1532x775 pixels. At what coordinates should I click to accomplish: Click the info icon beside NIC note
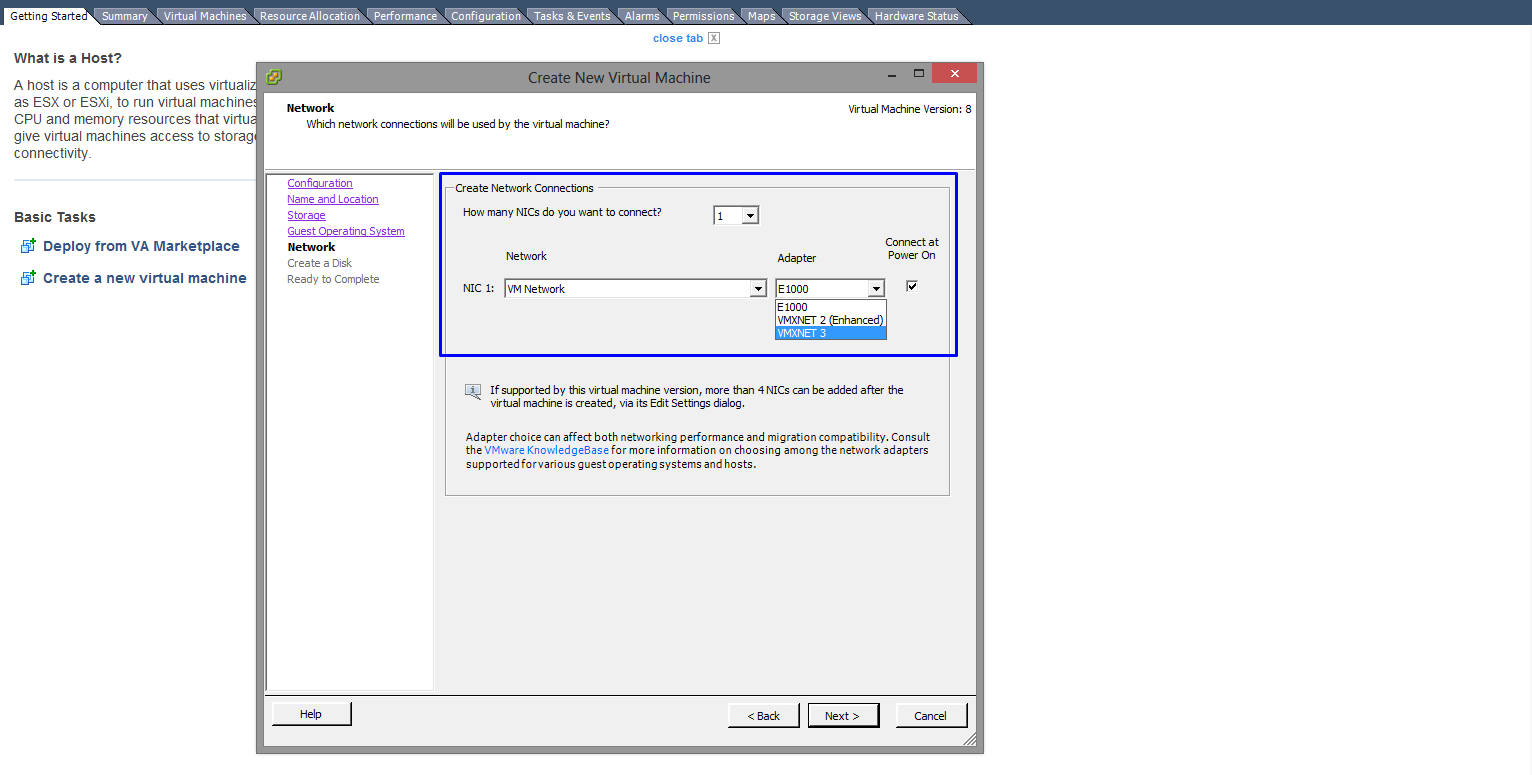point(473,391)
